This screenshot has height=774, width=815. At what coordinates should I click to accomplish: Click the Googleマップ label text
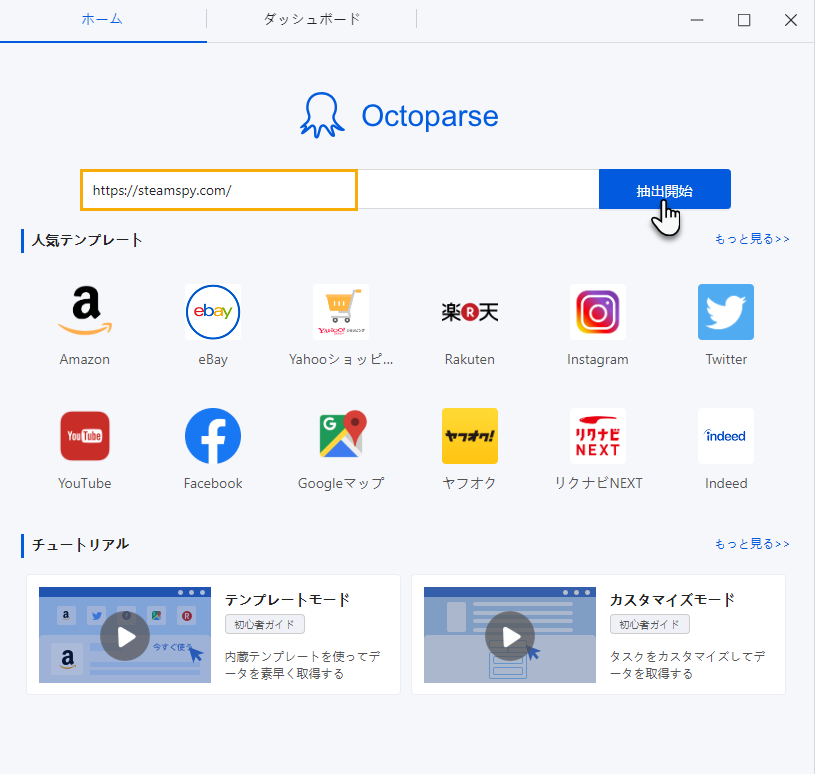click(x=341, y=483)
